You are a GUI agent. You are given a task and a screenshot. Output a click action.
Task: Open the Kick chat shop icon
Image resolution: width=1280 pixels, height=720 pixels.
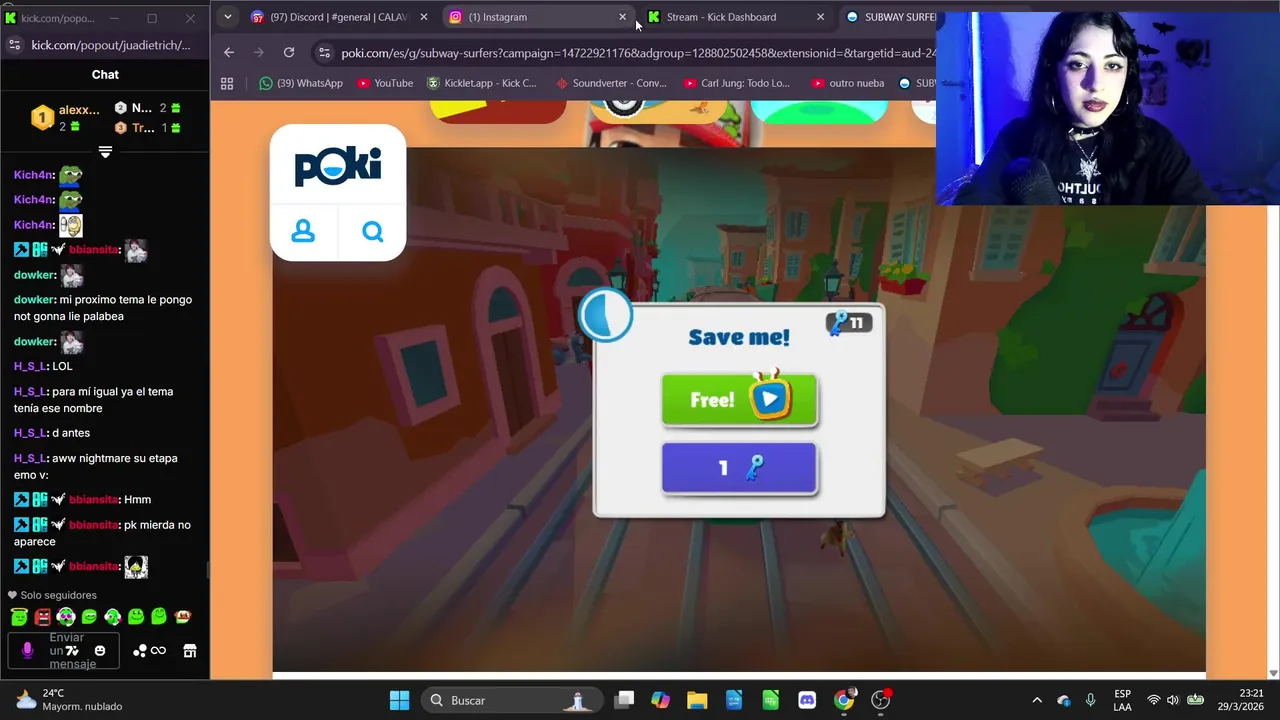coord(189,651)
